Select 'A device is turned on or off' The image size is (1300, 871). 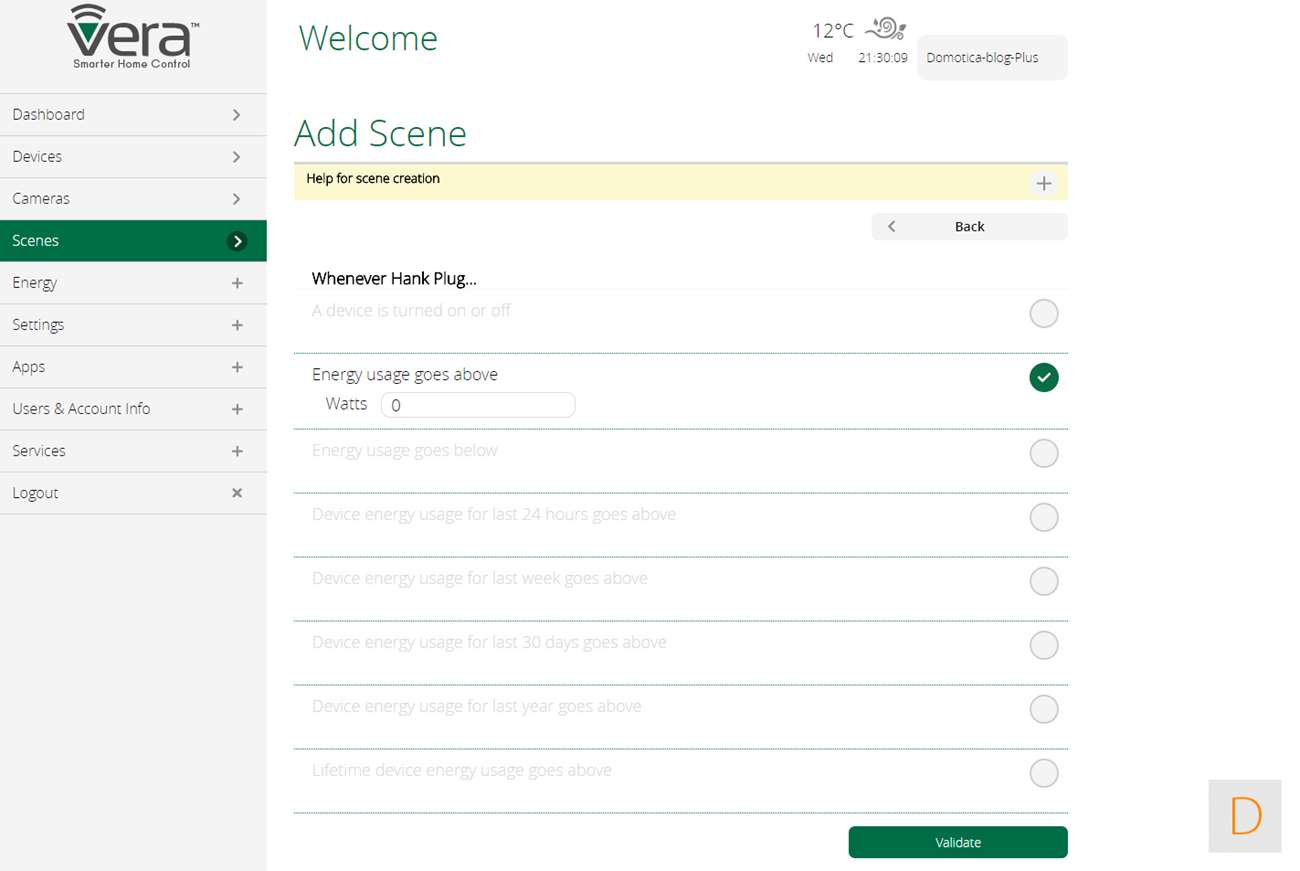pyautogui.click(x=1043, y=314)
